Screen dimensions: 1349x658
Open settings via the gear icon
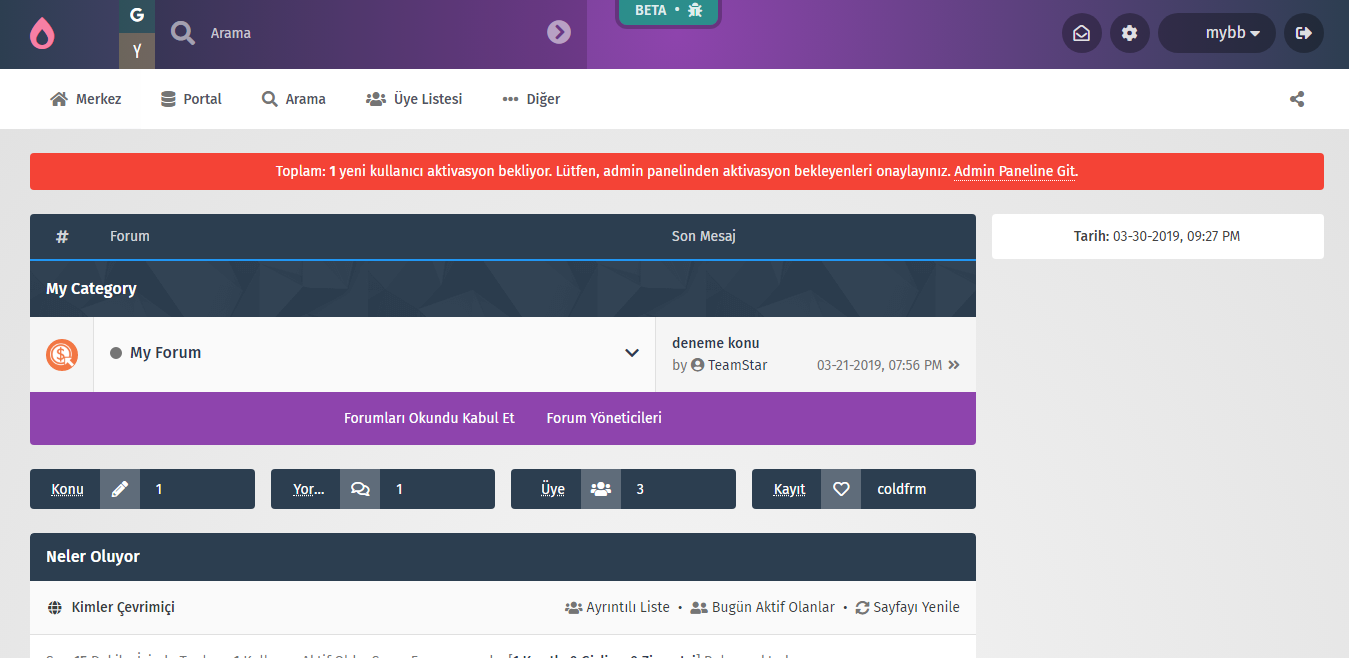(1129, 33)
